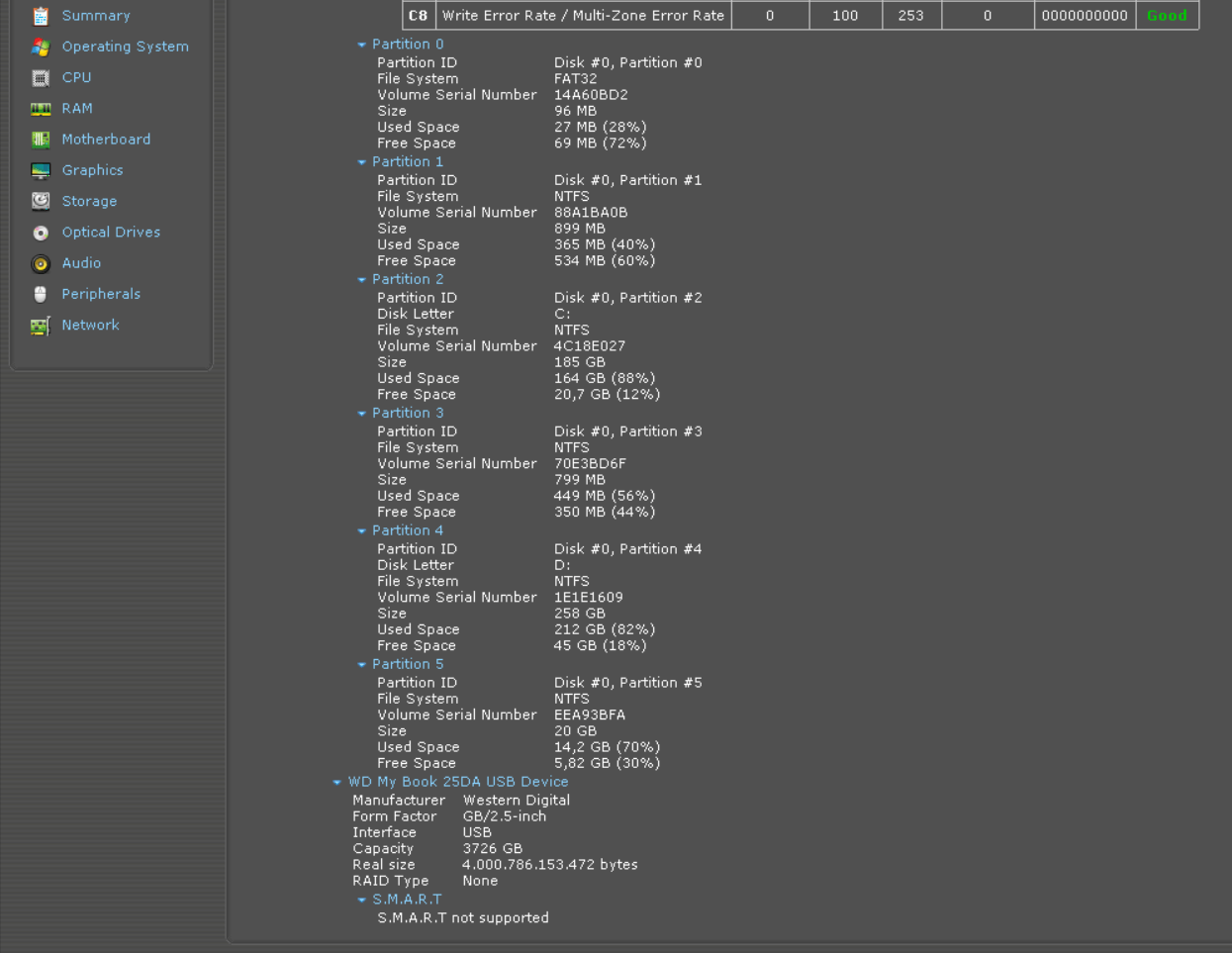Go to the CPU section
This screenshot has width=1232, height=953.
[x=76, y=77]
